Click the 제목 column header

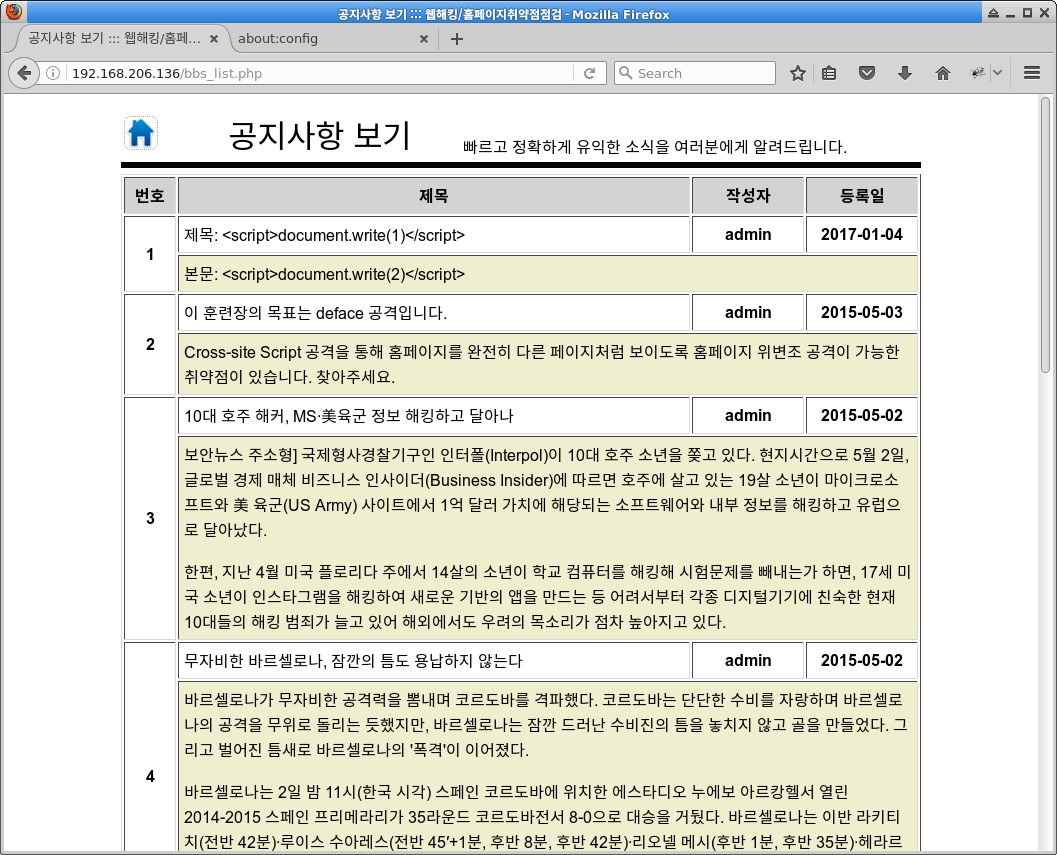point(433,196)
